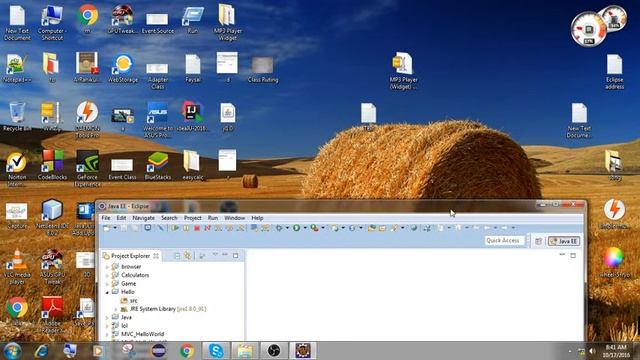
Task: Click the Debug bug icon in toolbar
Action: point(279,228)
